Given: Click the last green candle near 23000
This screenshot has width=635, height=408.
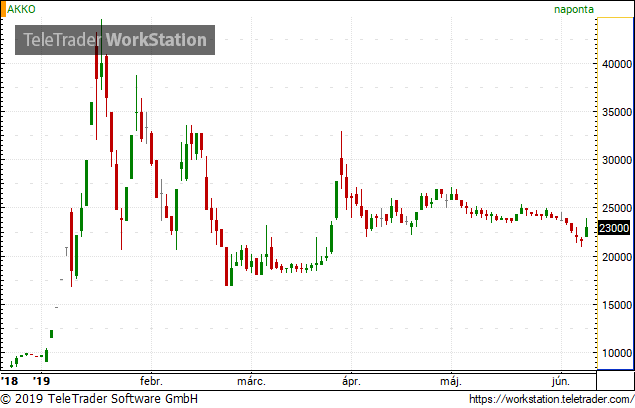Looking at the screenshot, I should click(x=586, y=228).
